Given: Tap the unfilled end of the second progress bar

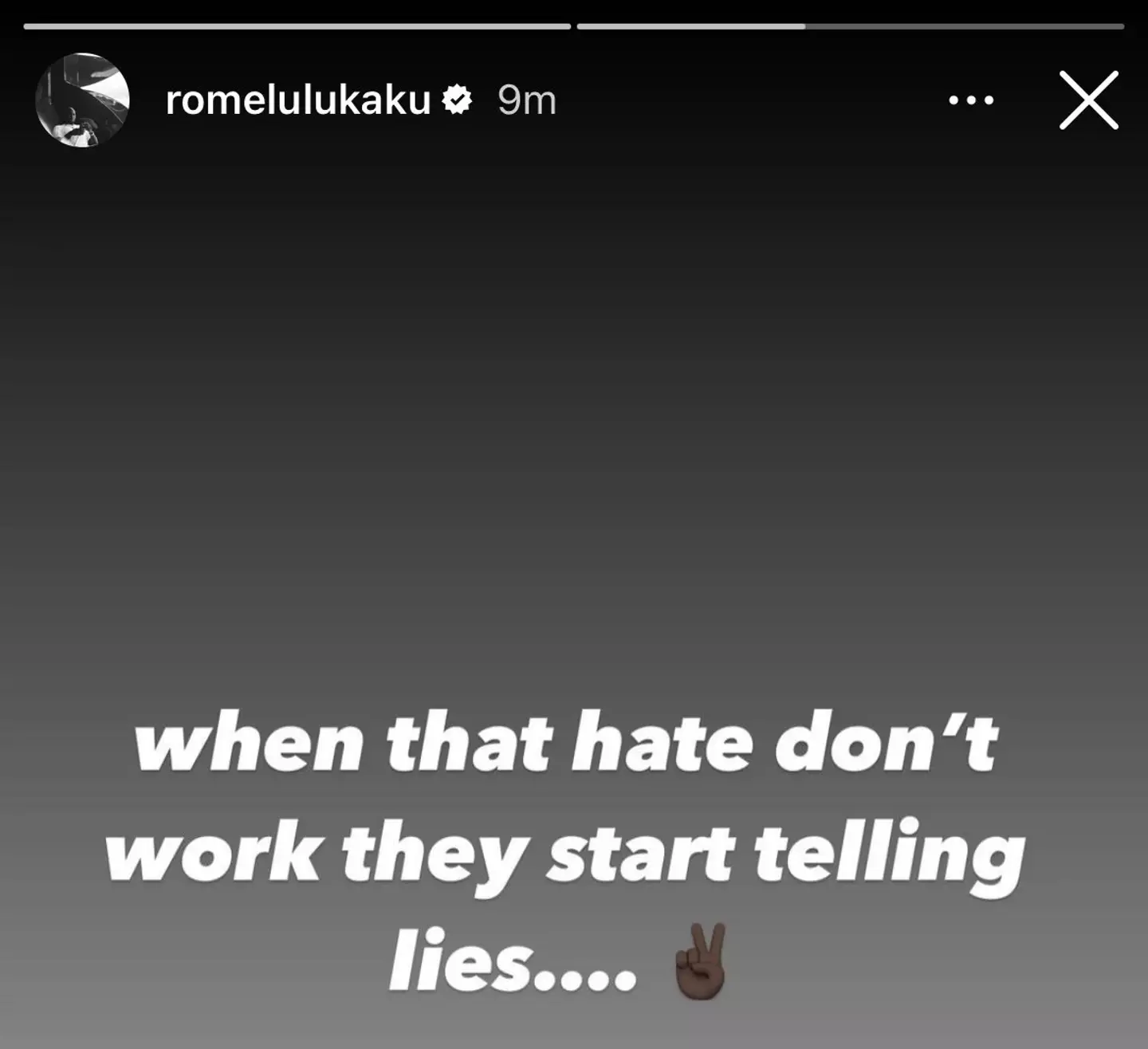Looking at the screenshot, I should coord(965,26).
